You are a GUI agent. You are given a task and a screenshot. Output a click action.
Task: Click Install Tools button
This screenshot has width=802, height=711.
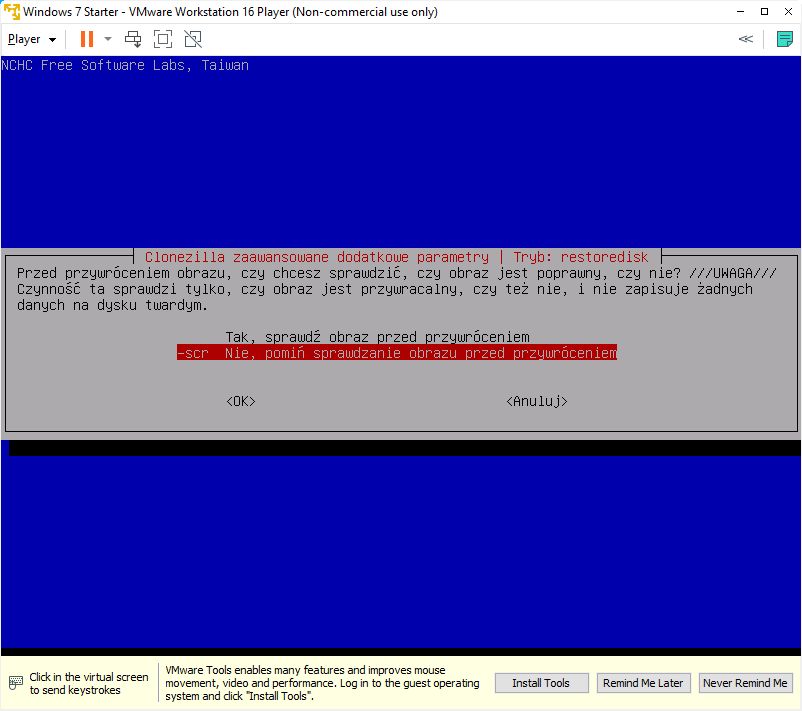point(541,683)
